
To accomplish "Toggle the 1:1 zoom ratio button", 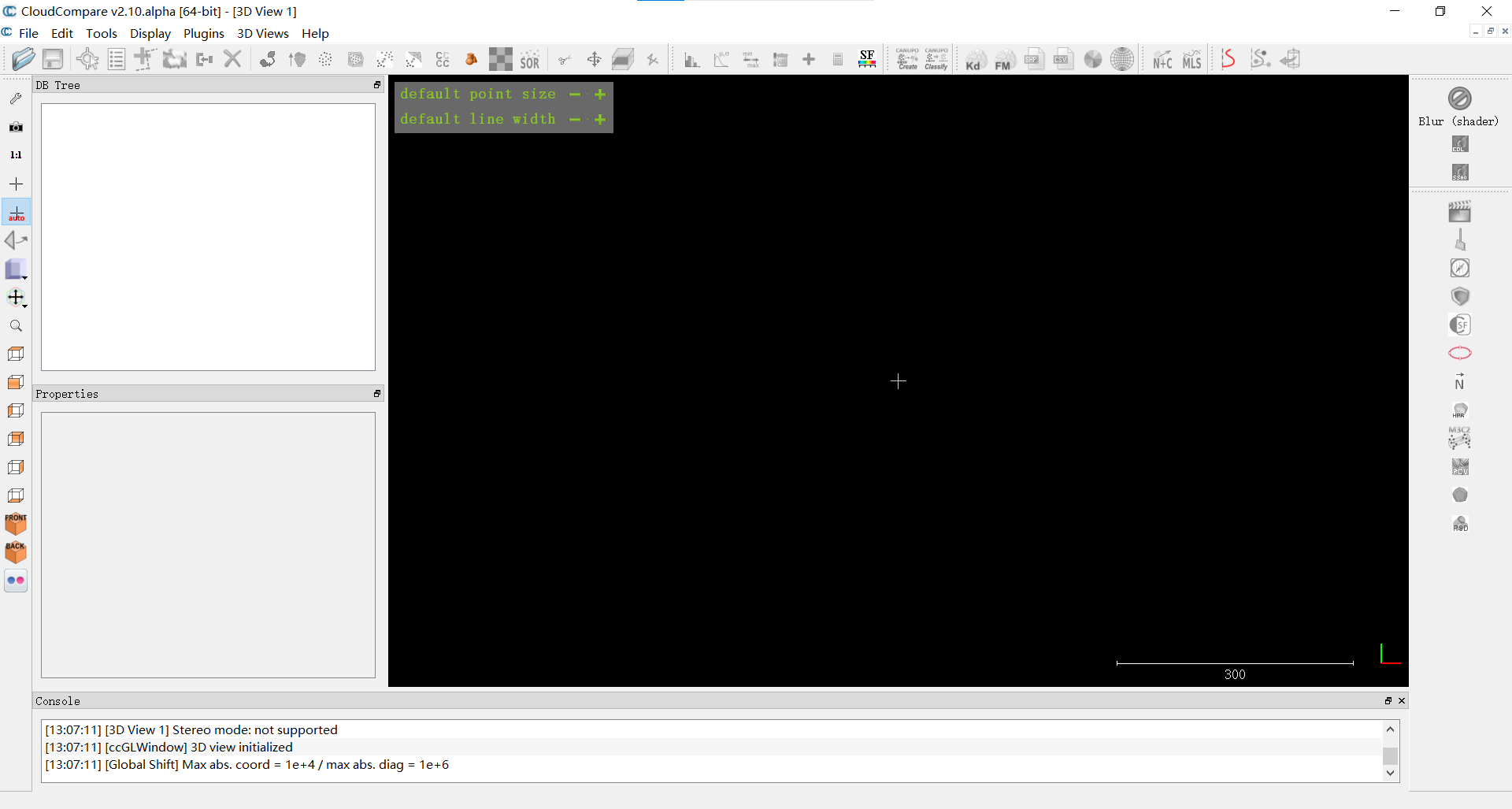I will (16, 155).
